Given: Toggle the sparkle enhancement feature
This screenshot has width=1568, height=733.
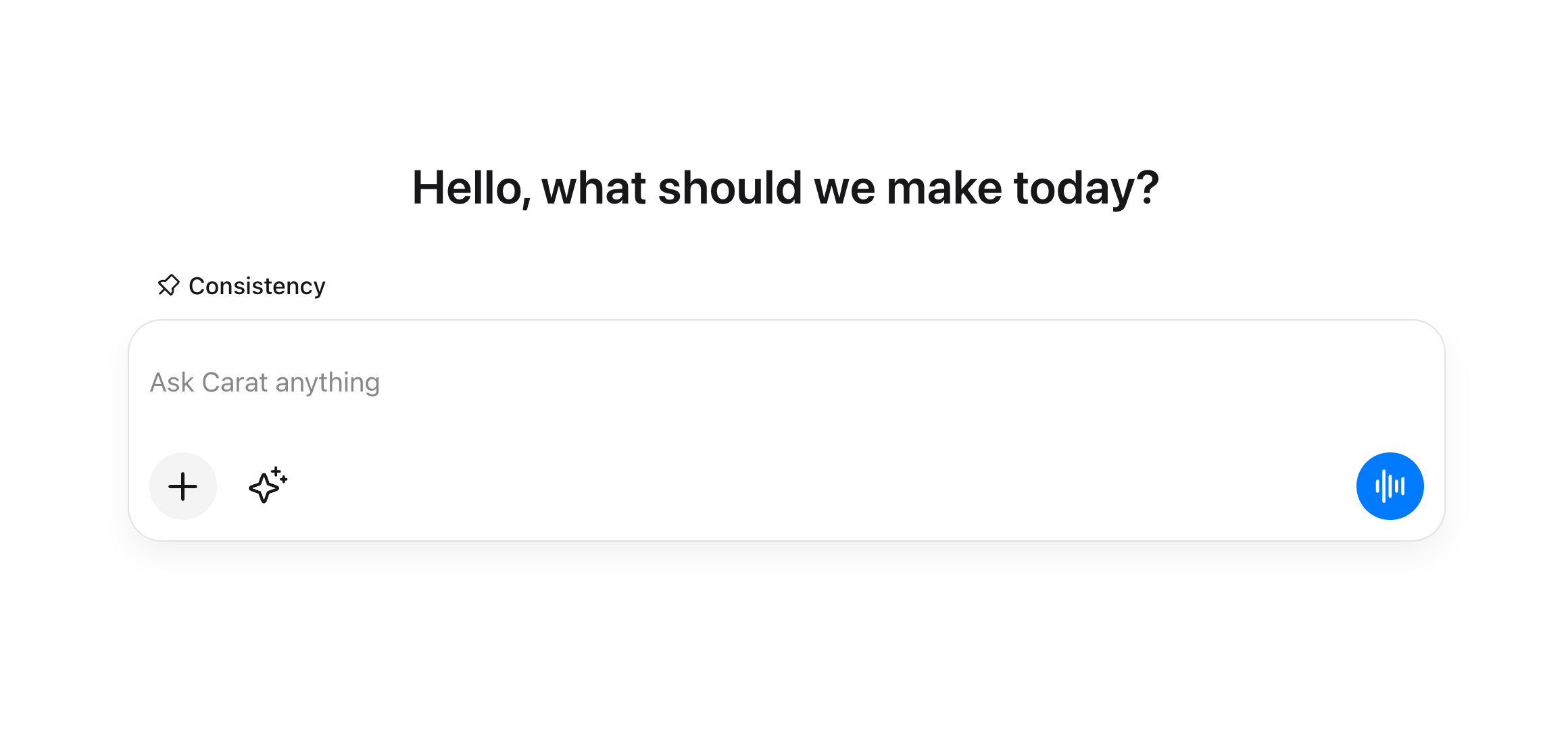Looking at the screenshot, I should coord(268,486).
